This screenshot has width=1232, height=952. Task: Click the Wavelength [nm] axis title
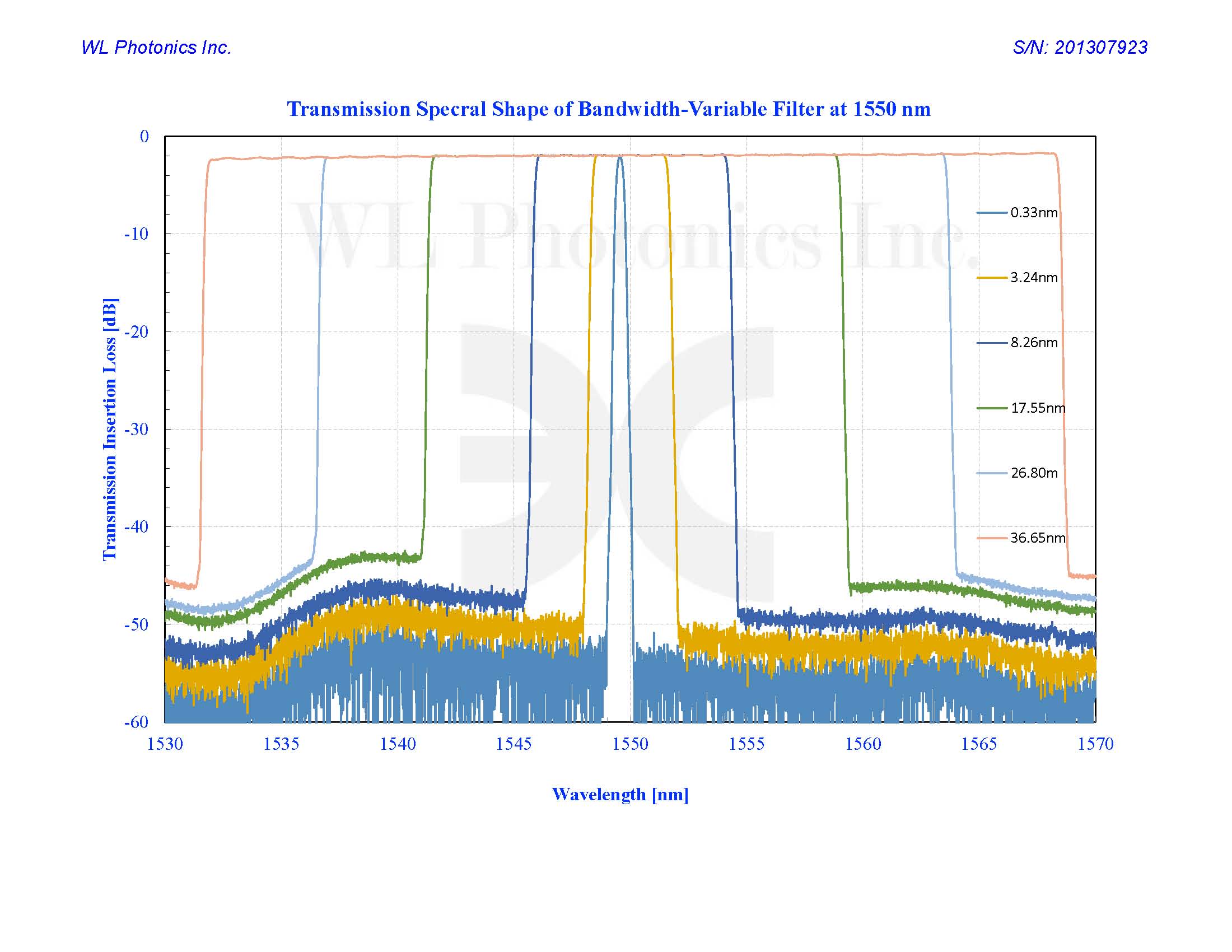pos(620,795)
